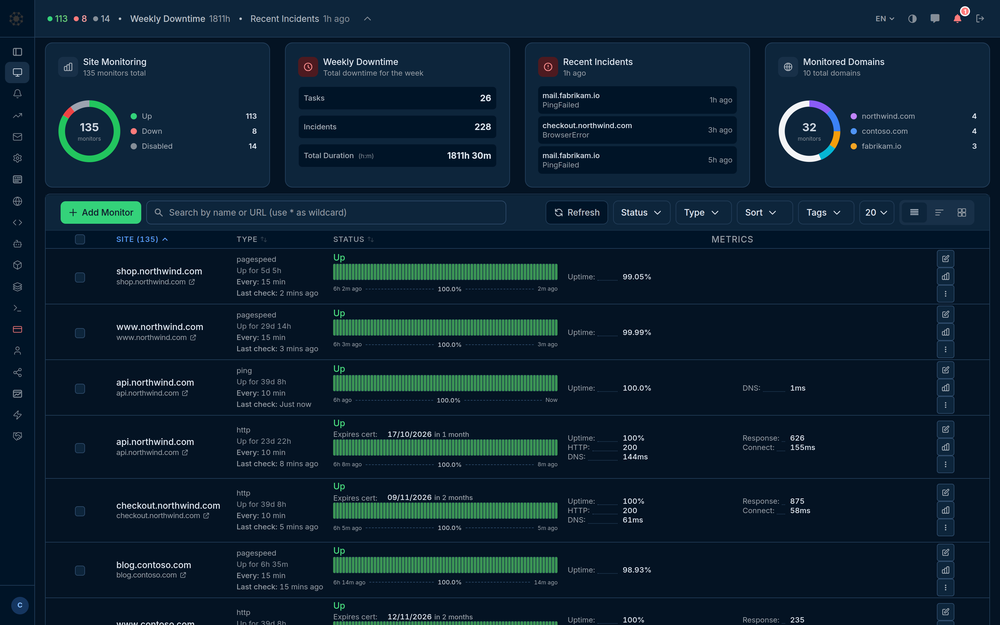This screenshot has width=1000, height=625.
Task: Click the Site Monitoring 135 donut chart
Action: click(x=89, y=131)
